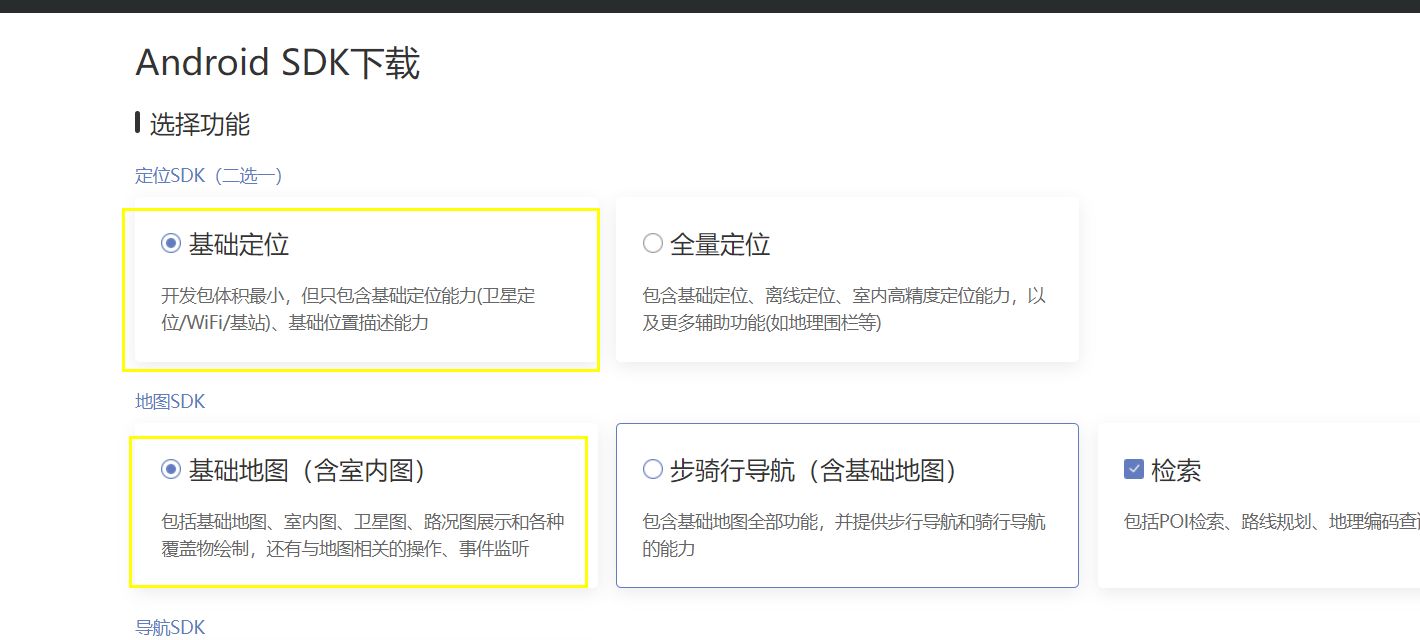The image size is (1420, 640).
Task: Select the 步骑行导航（含基础地图）radio button
Action: 652,470
